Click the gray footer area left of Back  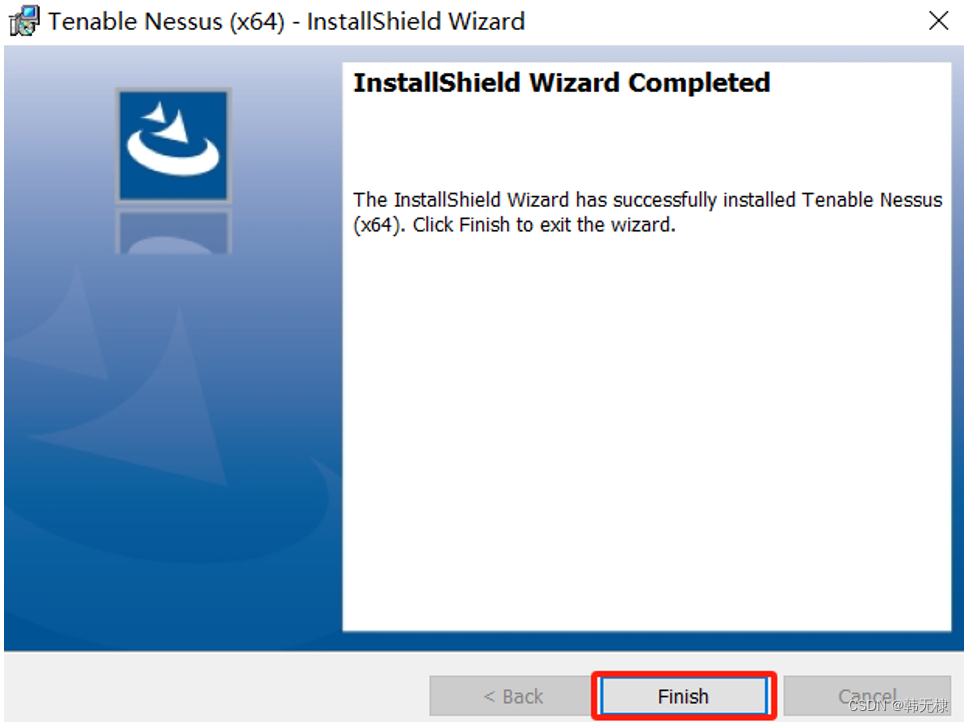click(x=215, y=687)
